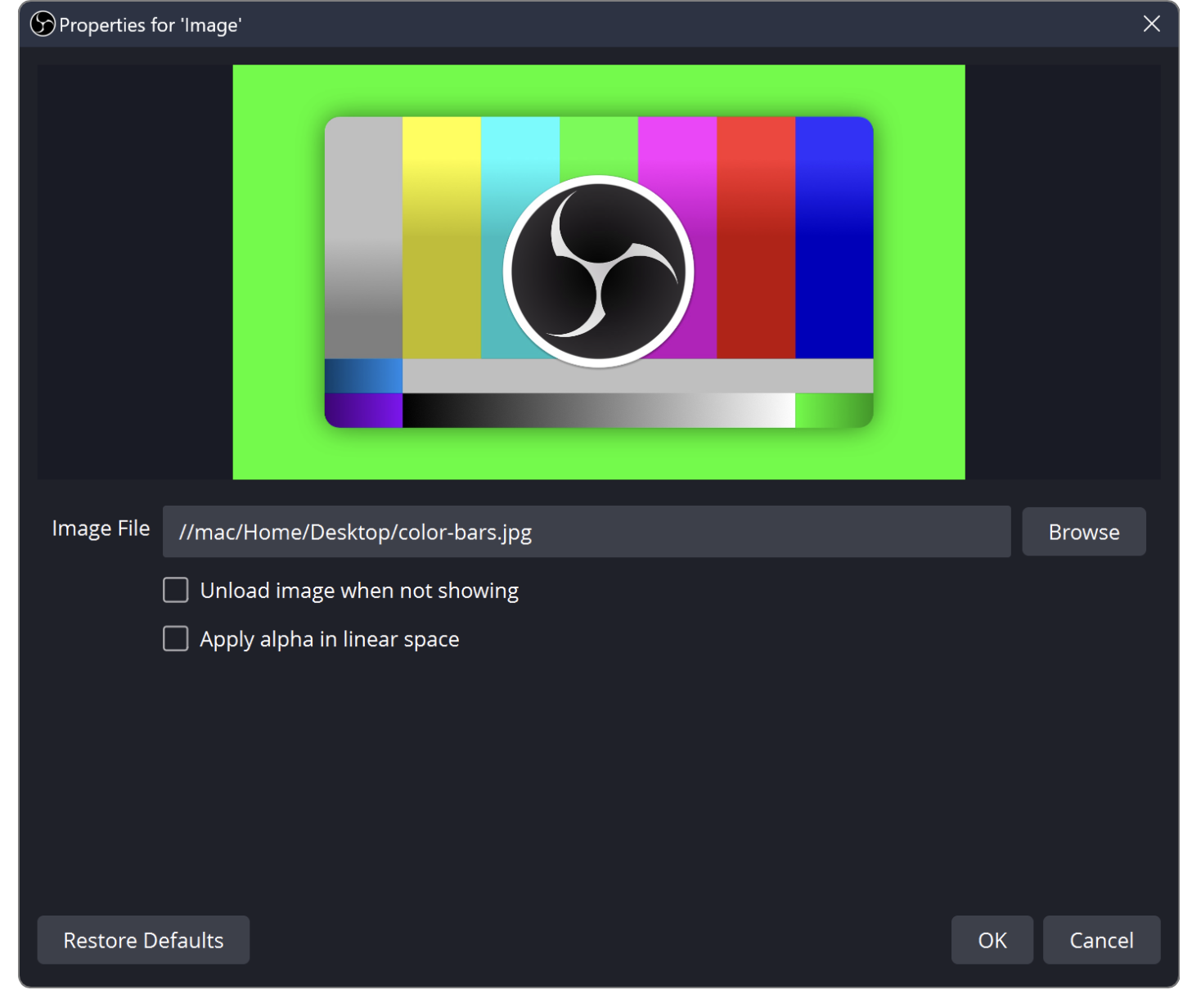Screen dimensions: 1201x1008
Task: Click the OBS logo in the preview image
Action: coord(598,272)
